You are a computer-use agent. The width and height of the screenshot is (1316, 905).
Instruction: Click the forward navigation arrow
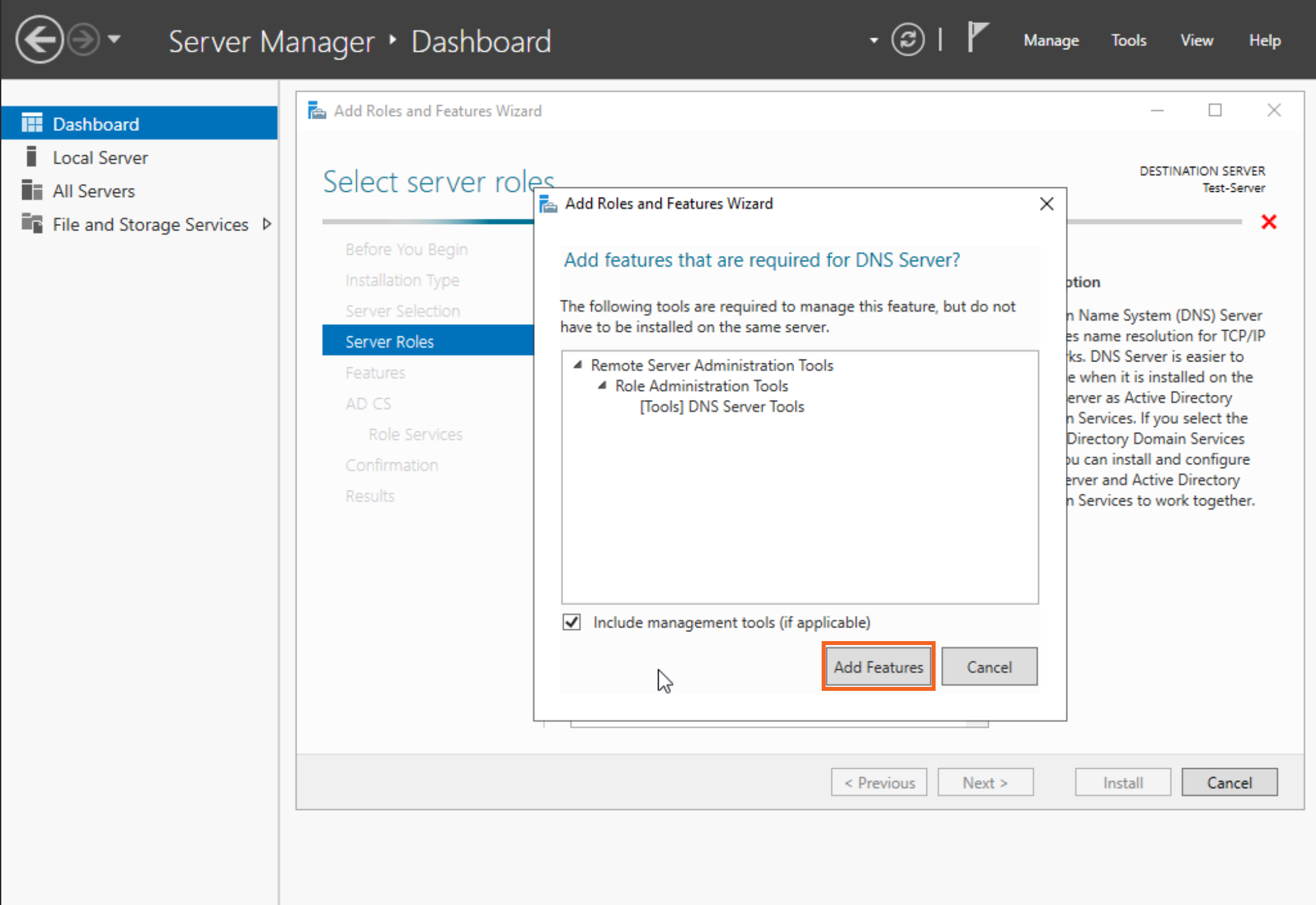coord(83,39)
